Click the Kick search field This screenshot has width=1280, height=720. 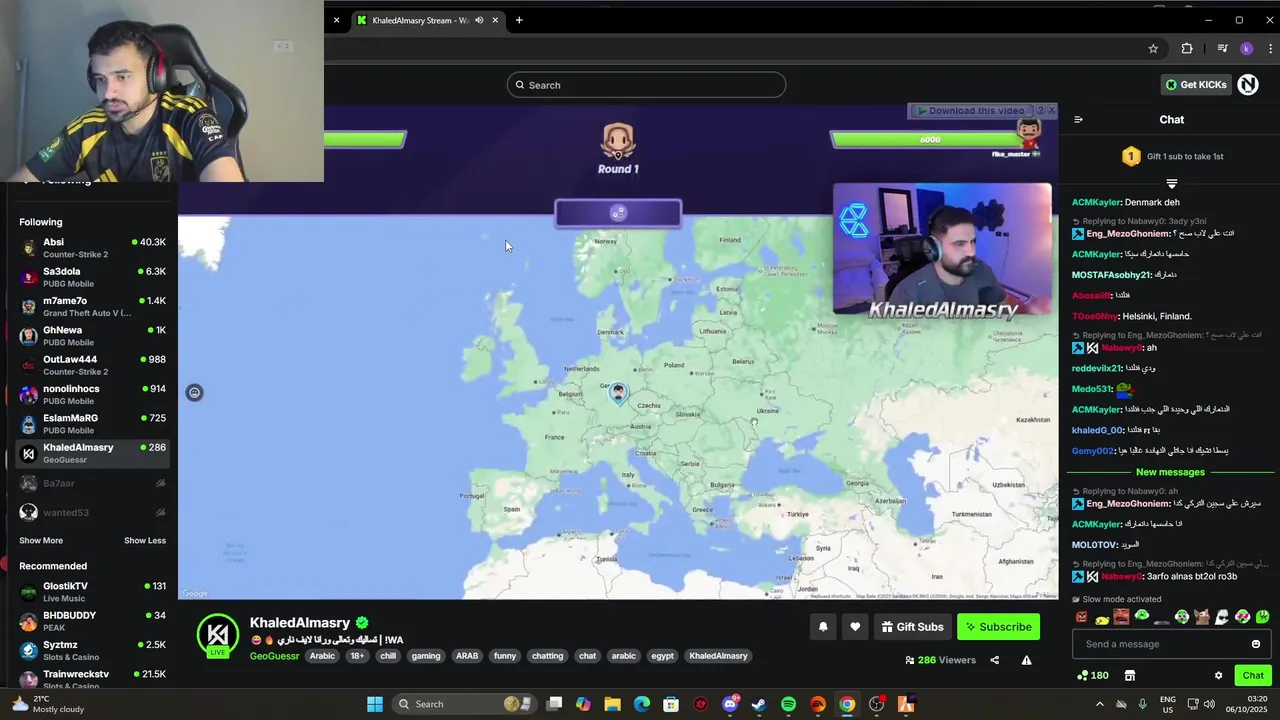pyautogui.click(x=646, y=85)
